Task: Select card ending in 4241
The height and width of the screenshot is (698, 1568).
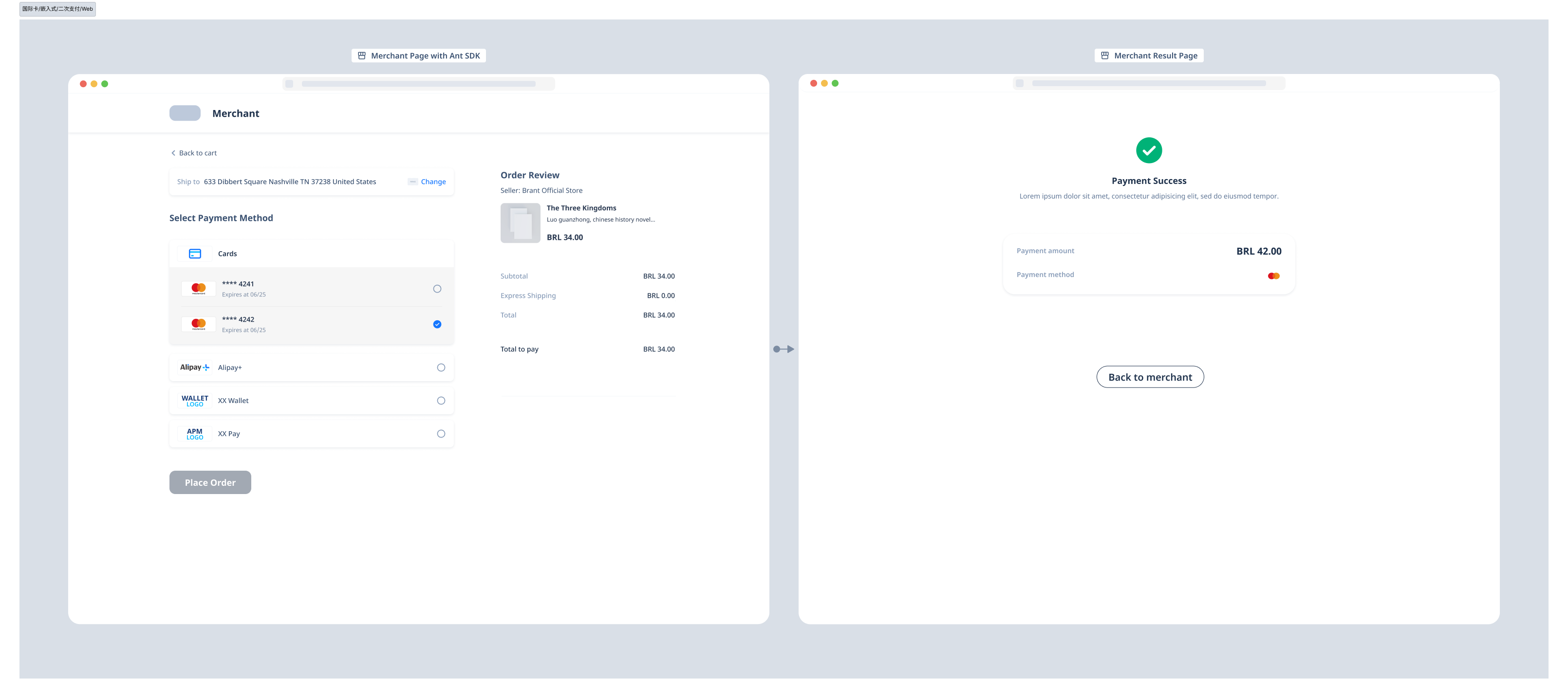Action: tap(437, 289)
